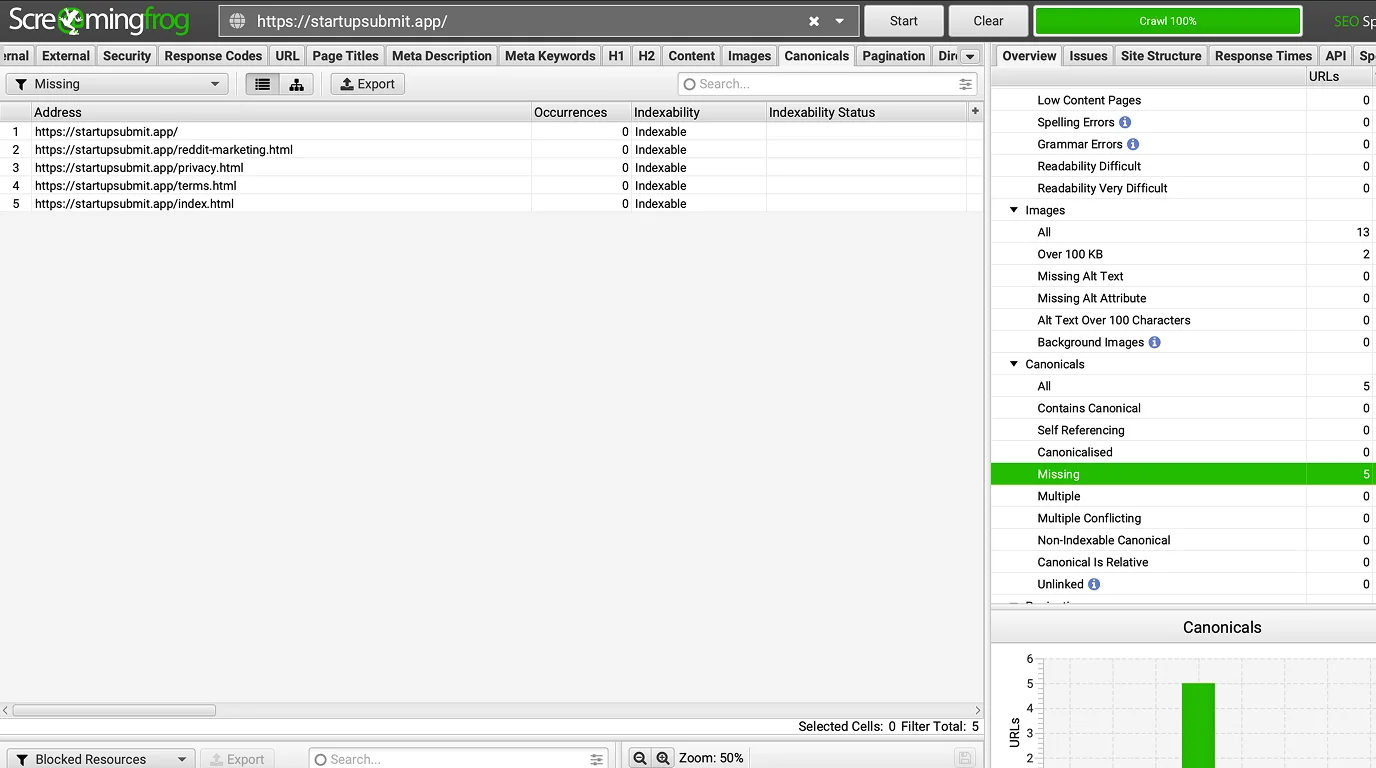Select the highlighted Missing canonical item

(x=1183, y=474)
